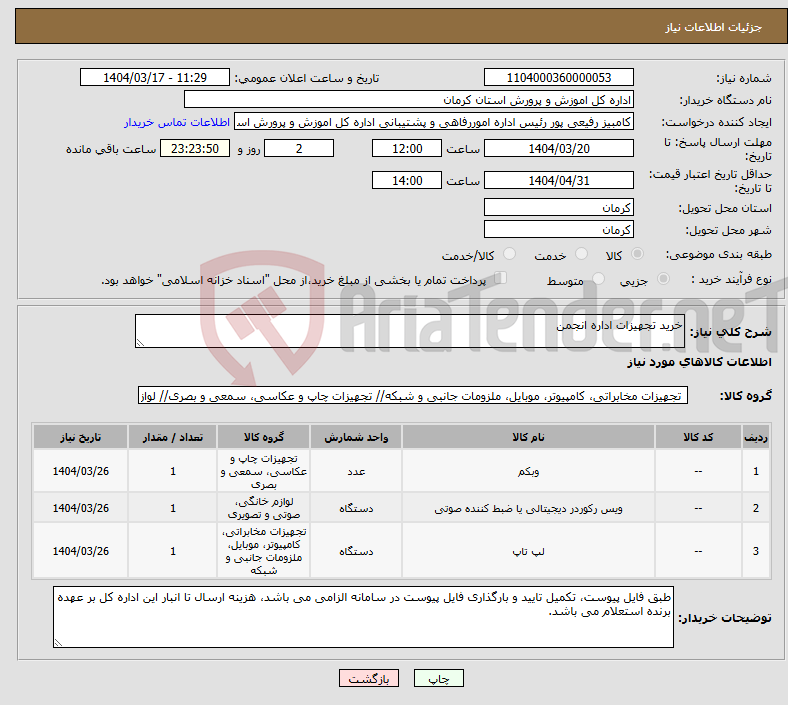Click the buyer organization name field

(x=409, y=99)
